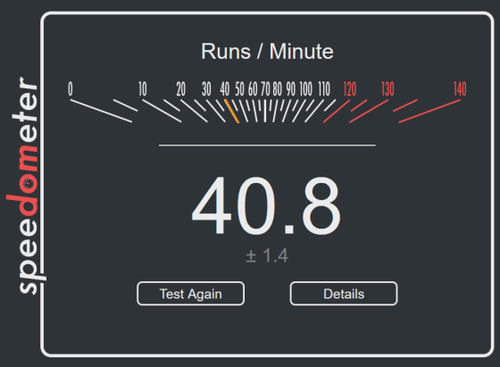Click the orange gauge needle

tap(232, 111)
